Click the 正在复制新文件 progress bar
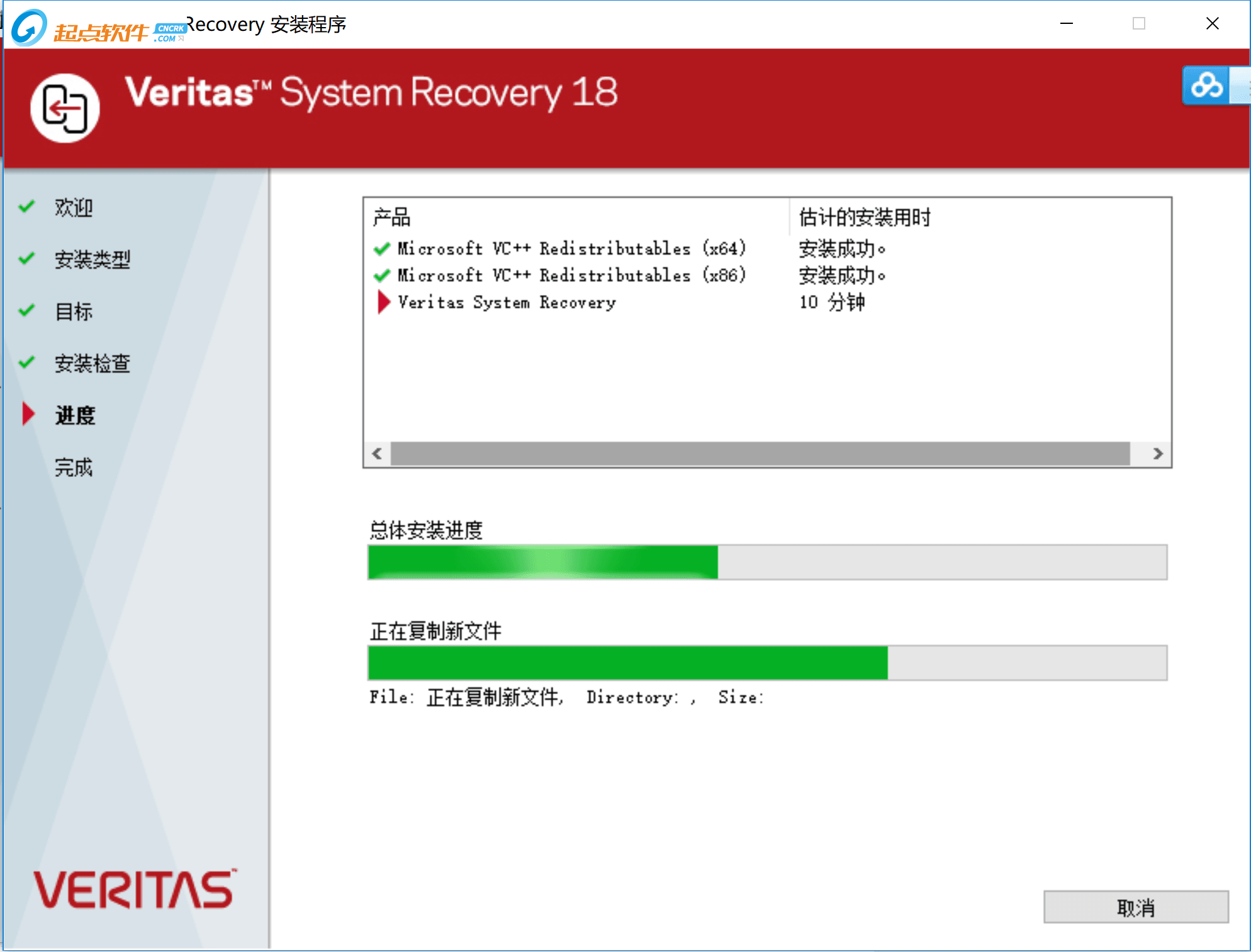 tap(767, 663)
